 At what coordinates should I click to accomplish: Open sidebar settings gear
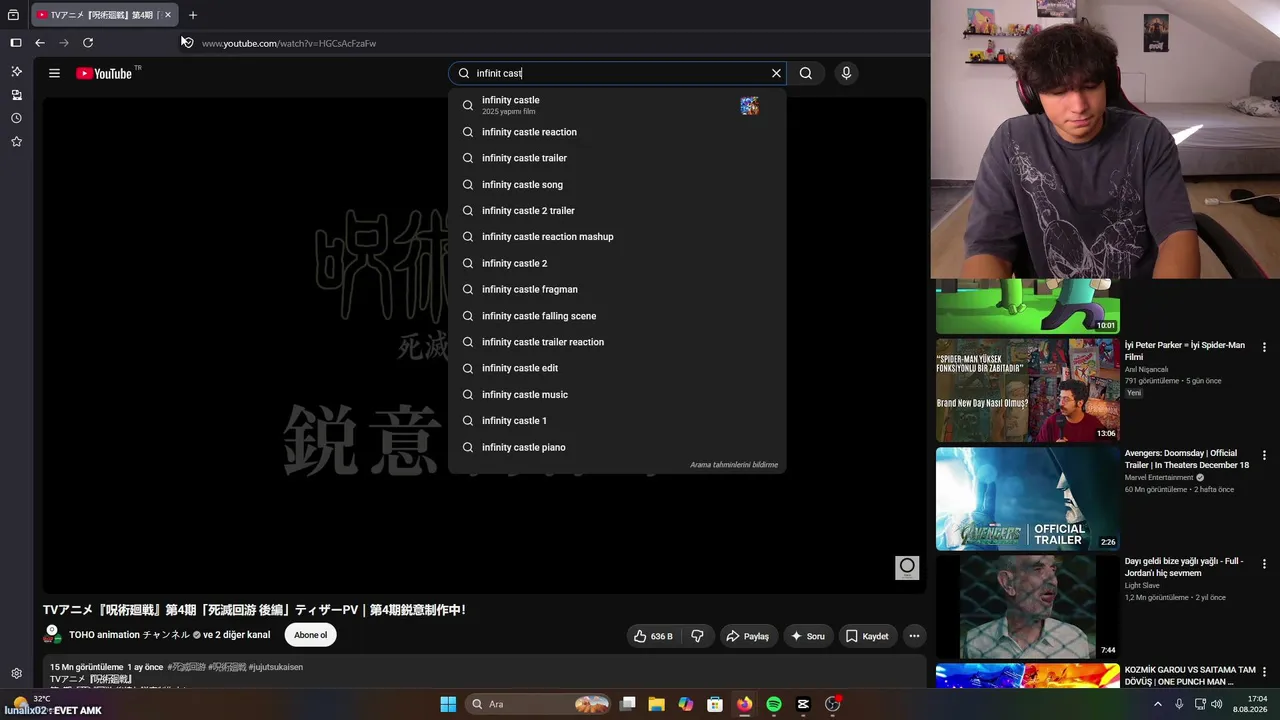click(x=16, y=674)
